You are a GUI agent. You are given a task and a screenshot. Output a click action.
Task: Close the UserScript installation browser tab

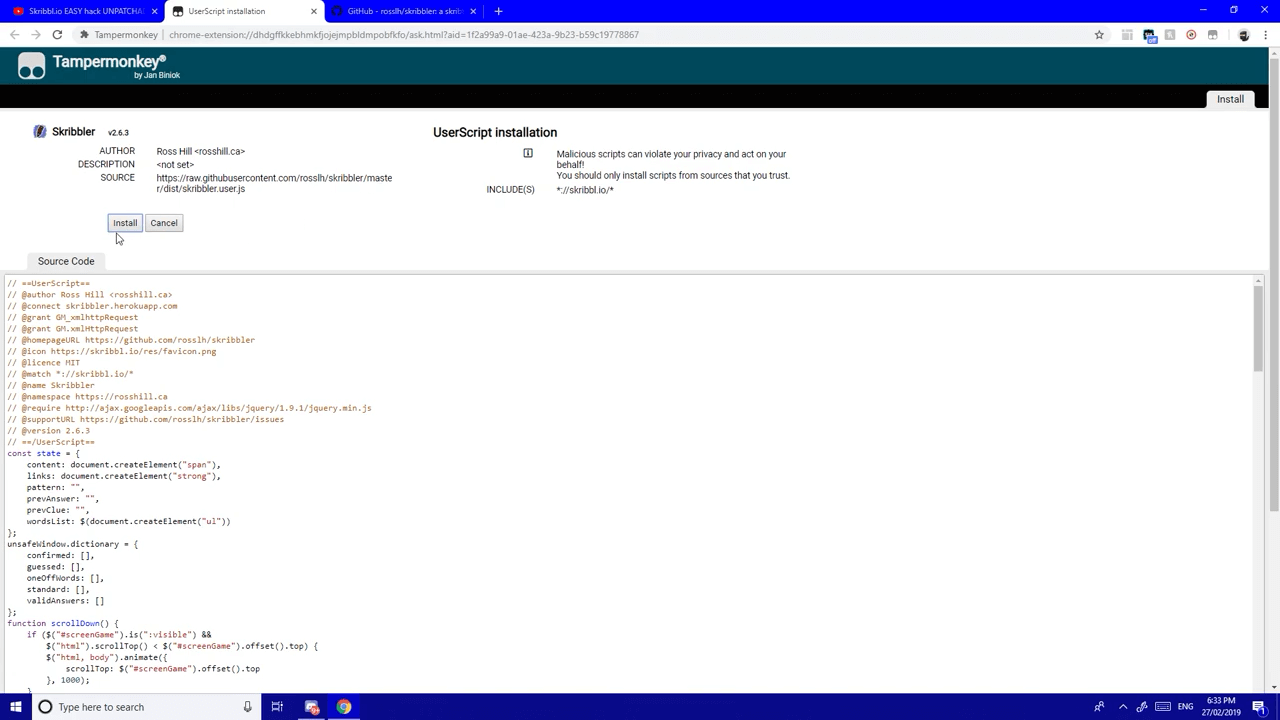(314, 11)
